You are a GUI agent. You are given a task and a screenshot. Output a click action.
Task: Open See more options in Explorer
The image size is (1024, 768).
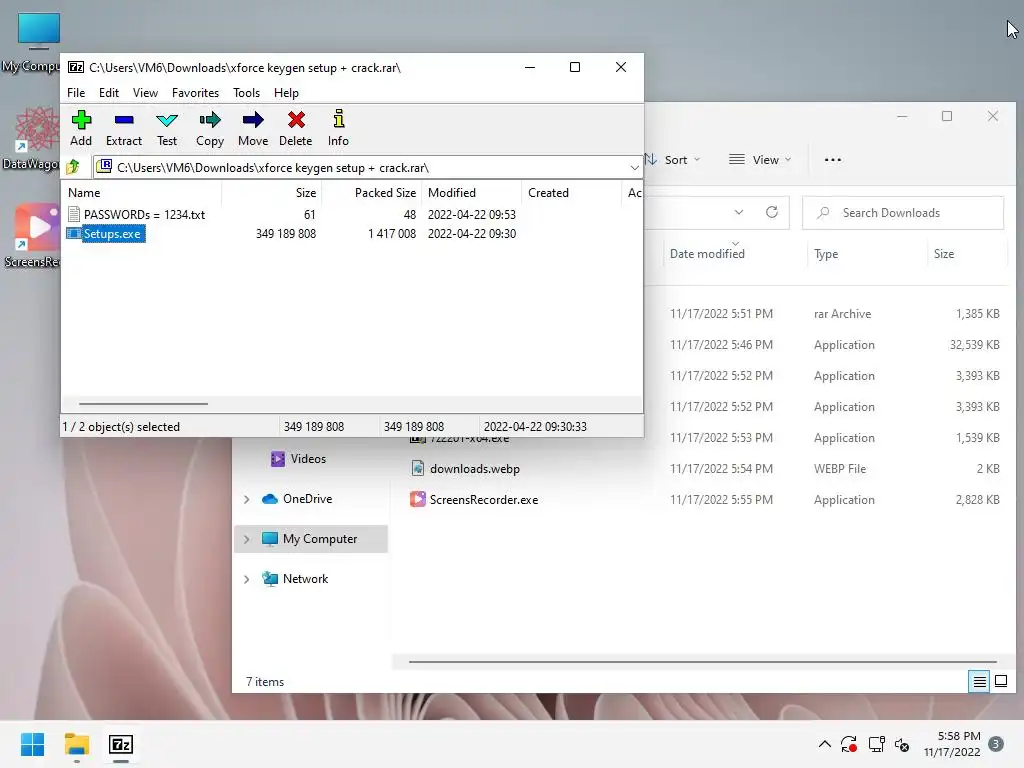click(x=833, y=159)
